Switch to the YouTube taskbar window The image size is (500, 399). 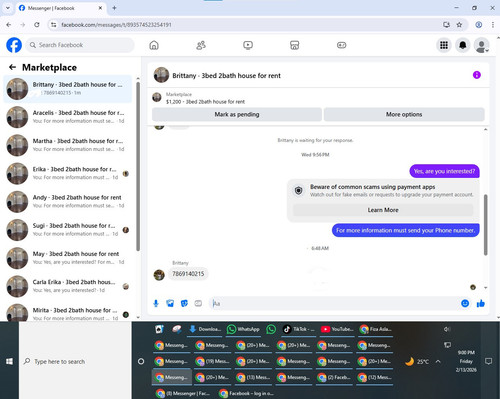337,329
